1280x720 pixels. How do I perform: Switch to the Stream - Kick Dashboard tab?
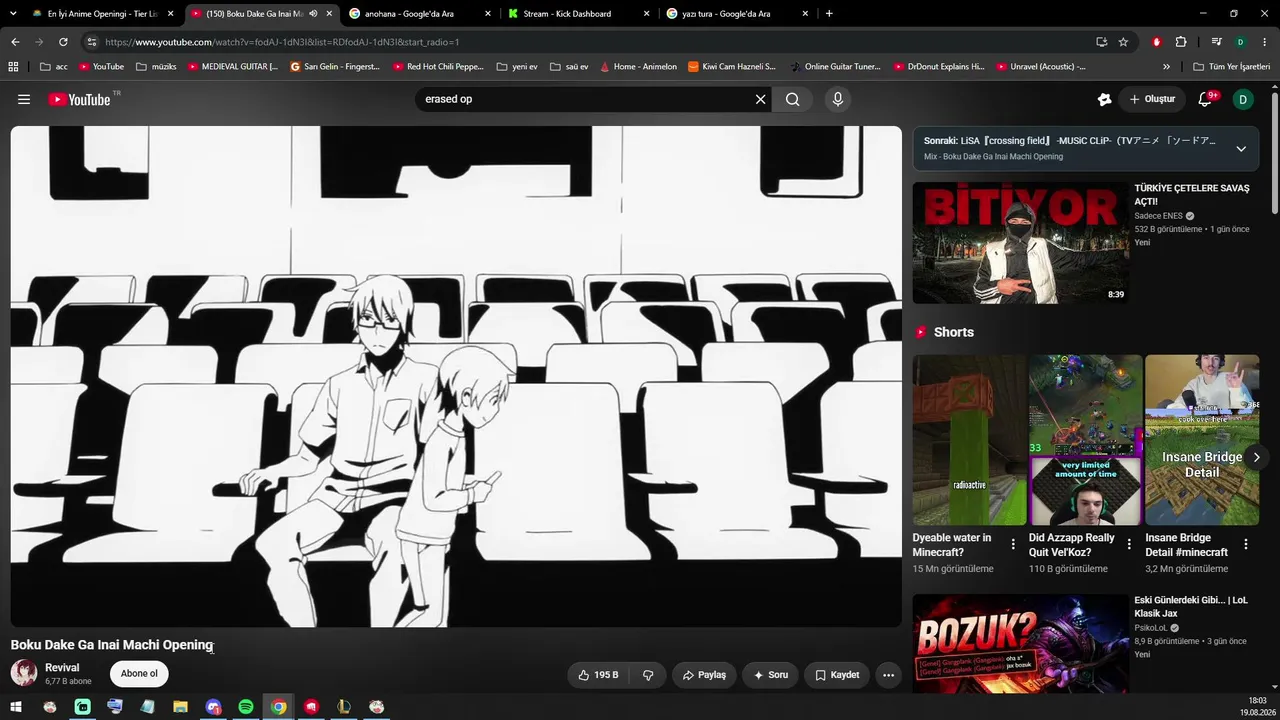pyautogui.click(x=577, y=14)
